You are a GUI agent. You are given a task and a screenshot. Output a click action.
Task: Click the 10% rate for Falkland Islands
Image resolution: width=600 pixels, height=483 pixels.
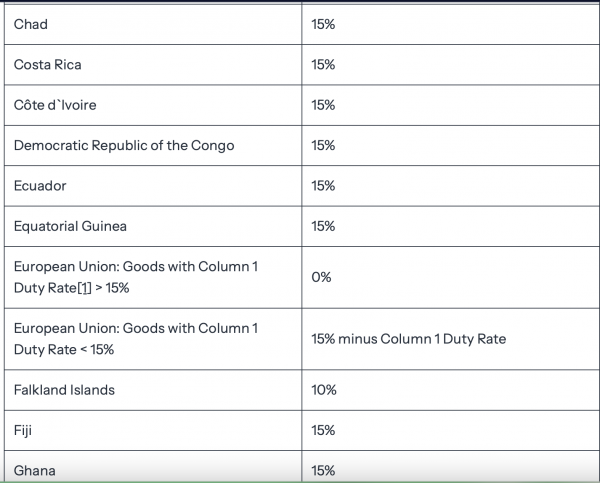pyautogui.click(x=324, y=390)
